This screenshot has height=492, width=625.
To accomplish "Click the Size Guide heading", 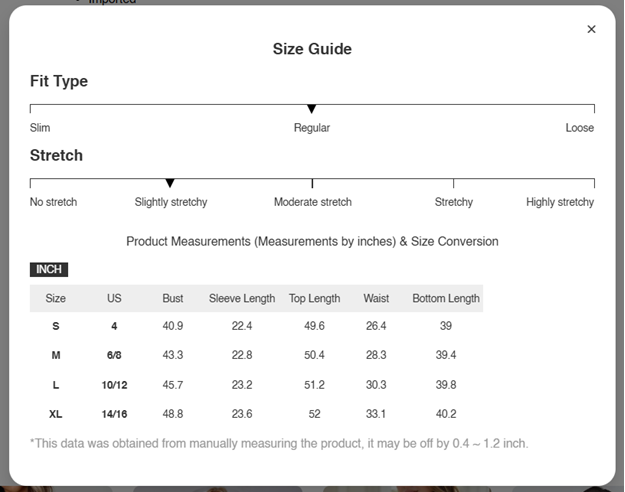I will (312, 49).
